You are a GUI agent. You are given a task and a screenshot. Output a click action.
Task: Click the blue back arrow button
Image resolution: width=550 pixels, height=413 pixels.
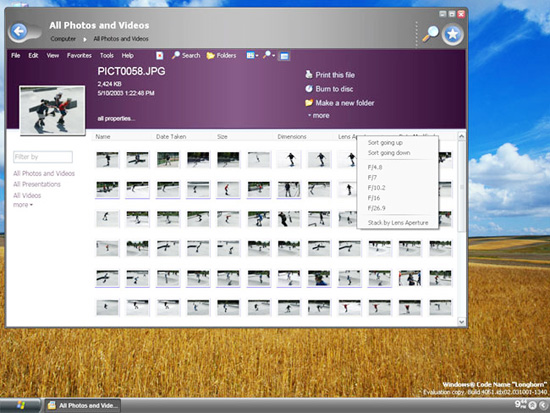click(19, 32)
